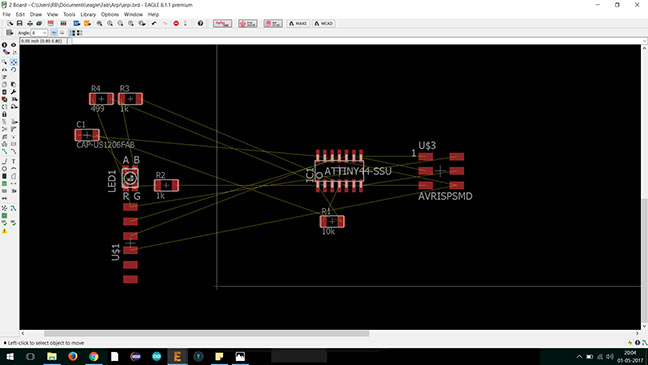Select the Ratsnest tool

click(4, 208)
